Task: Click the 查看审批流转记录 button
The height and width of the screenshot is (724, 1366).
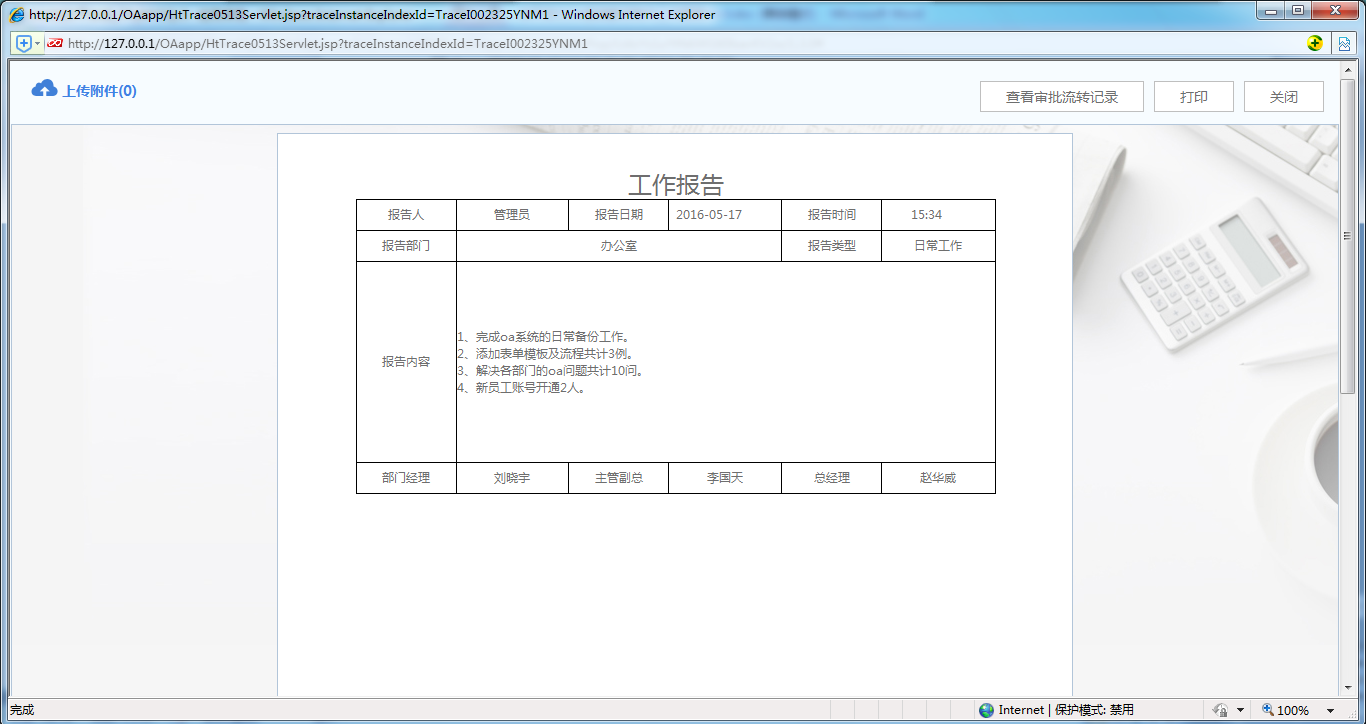Action: (1062, 96)
